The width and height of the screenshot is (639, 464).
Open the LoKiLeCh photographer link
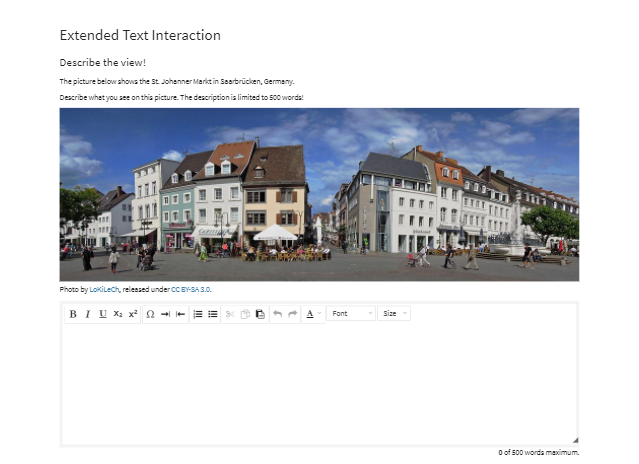[x=104, y=290]
